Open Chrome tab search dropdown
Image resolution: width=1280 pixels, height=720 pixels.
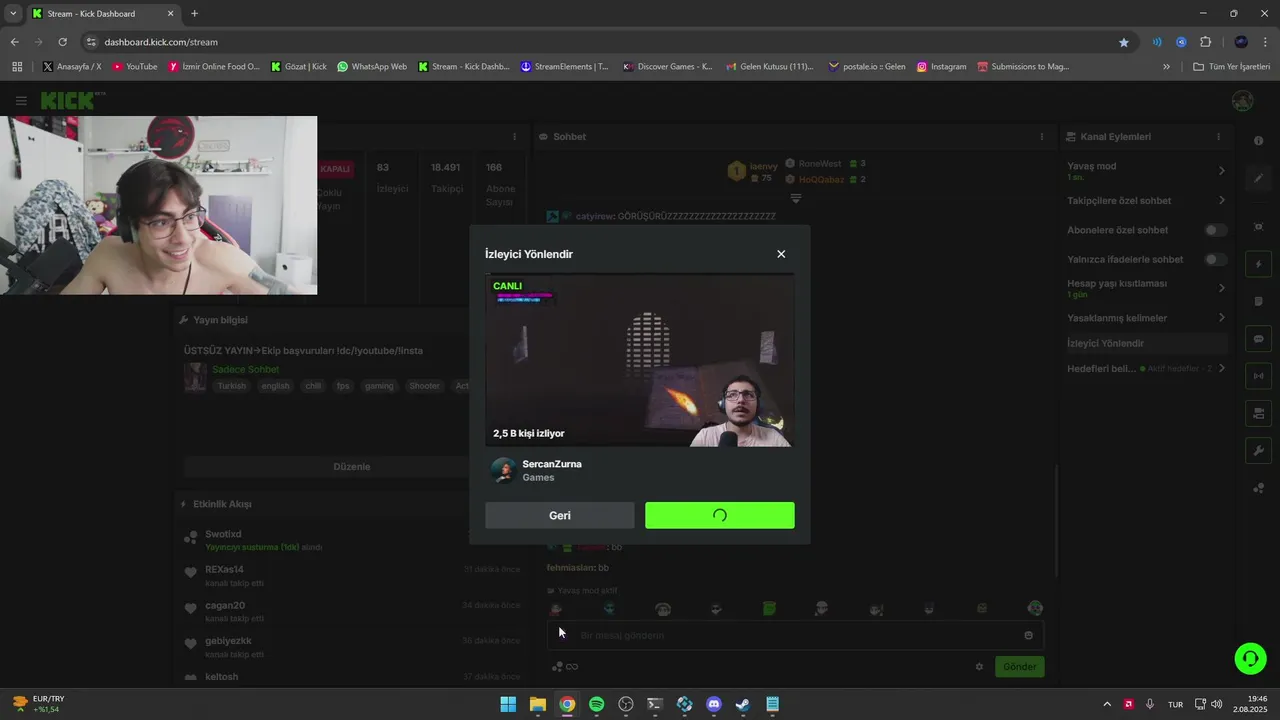(x=13, y=13)
